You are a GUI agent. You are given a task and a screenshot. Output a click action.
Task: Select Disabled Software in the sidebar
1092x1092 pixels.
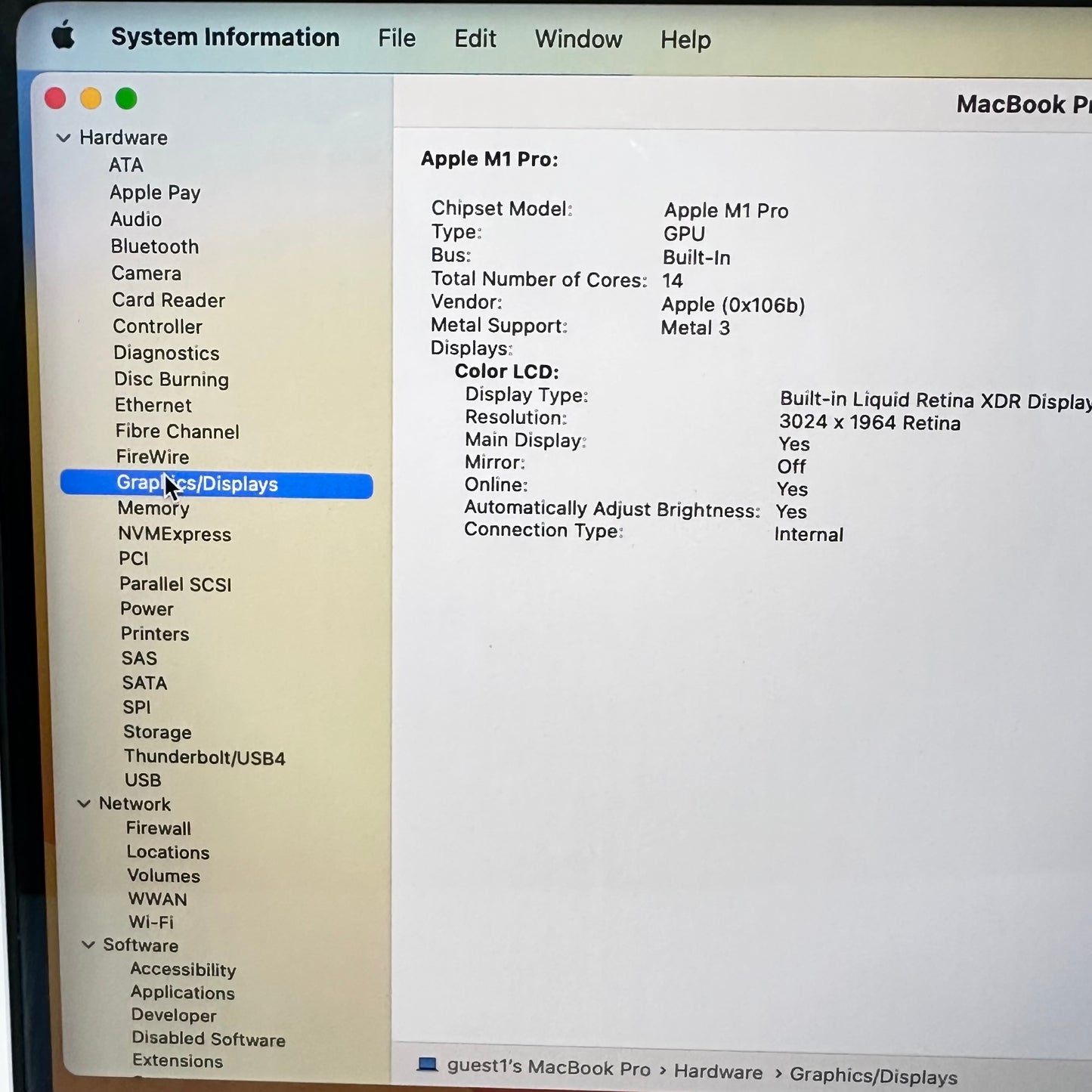click(x=209, y=1039)
